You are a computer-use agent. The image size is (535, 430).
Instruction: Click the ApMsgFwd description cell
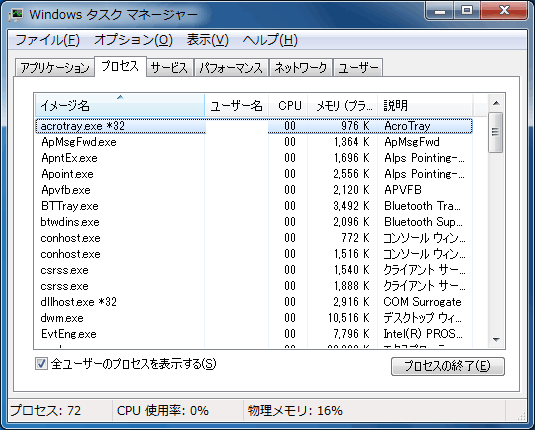pos(412,142)
